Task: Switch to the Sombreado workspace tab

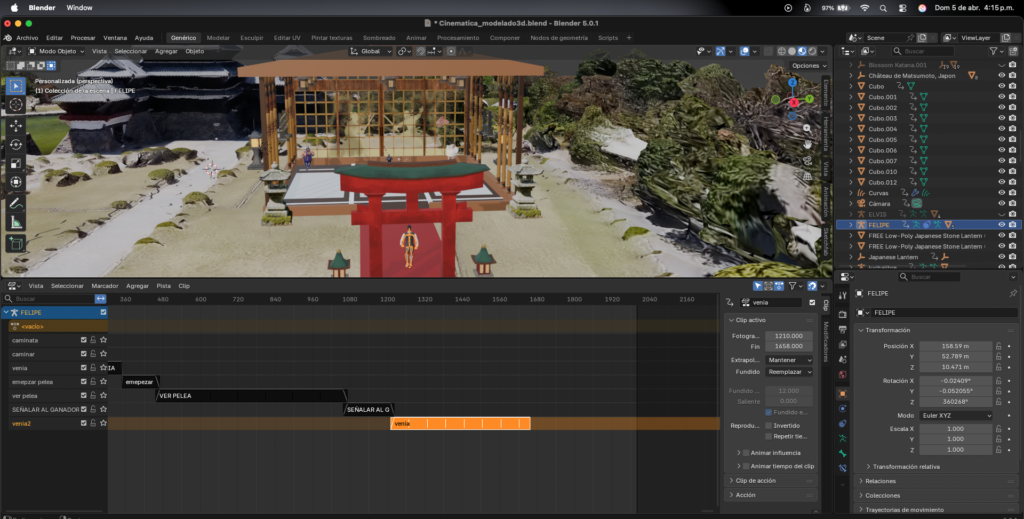Action: (x=378, y=37)
